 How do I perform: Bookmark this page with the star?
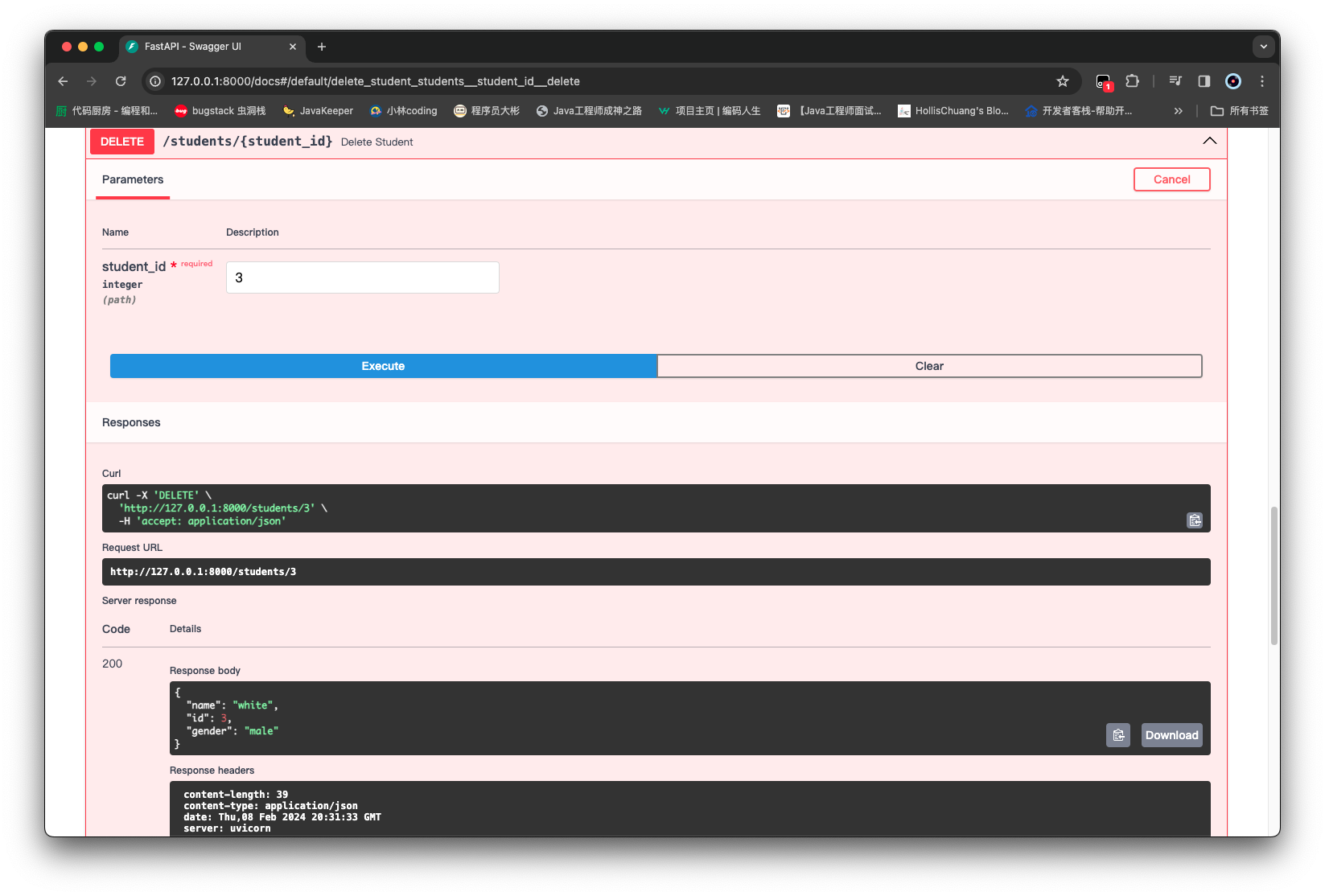pos(1063,81)
